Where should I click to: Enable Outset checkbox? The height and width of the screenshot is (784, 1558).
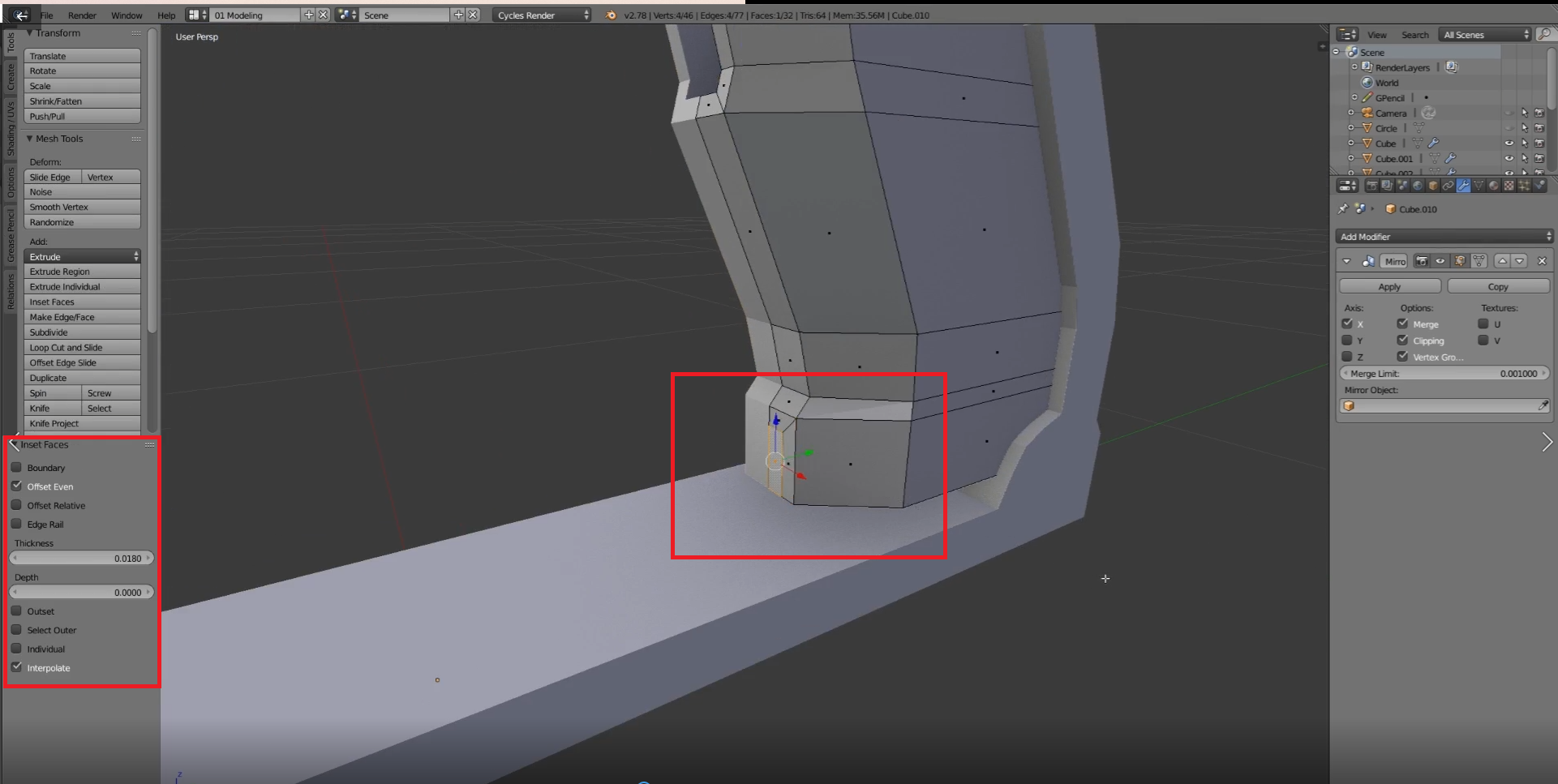point(16,611)
